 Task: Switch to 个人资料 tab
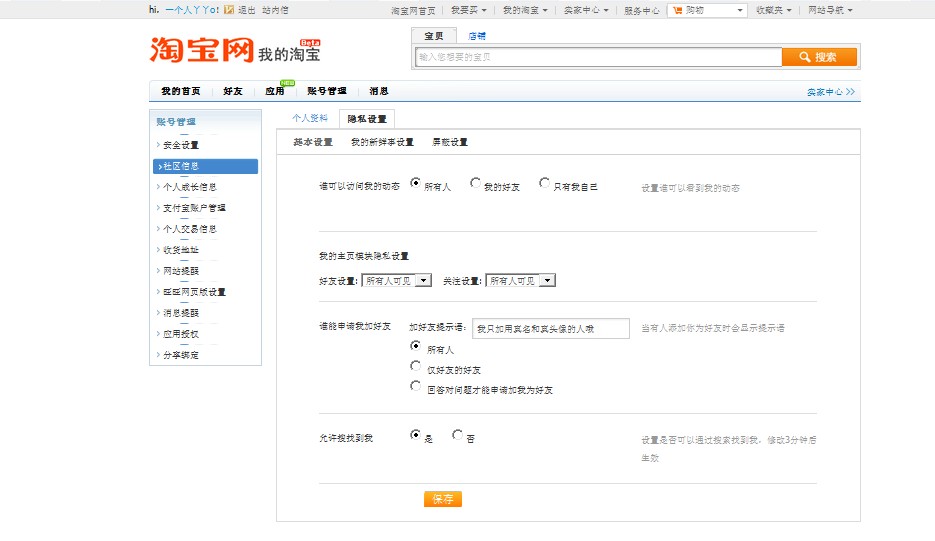(310, 118)
